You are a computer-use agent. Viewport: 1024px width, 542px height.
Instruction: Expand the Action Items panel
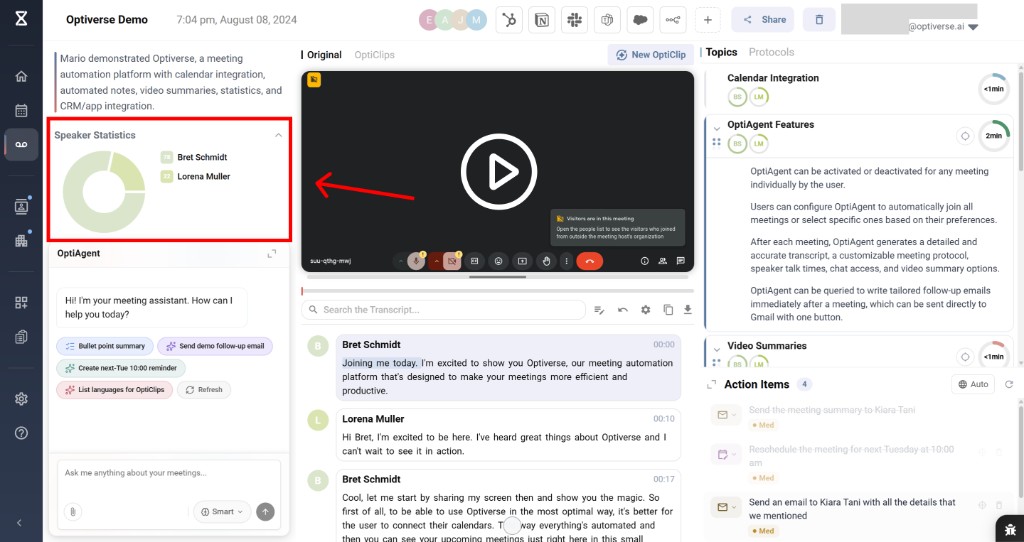(x=711, y=385)
